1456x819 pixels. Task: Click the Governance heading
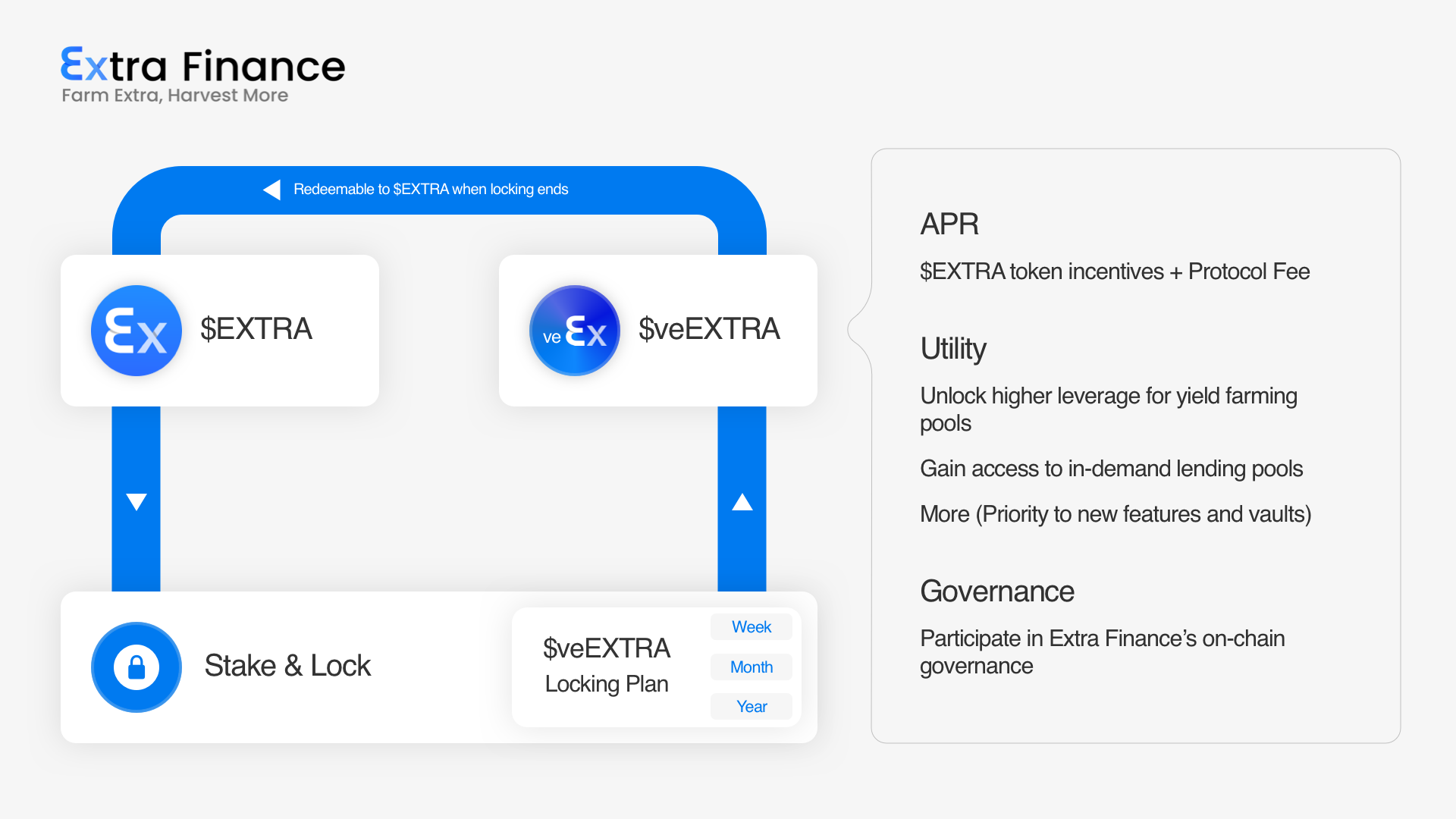tap(997, 591)
